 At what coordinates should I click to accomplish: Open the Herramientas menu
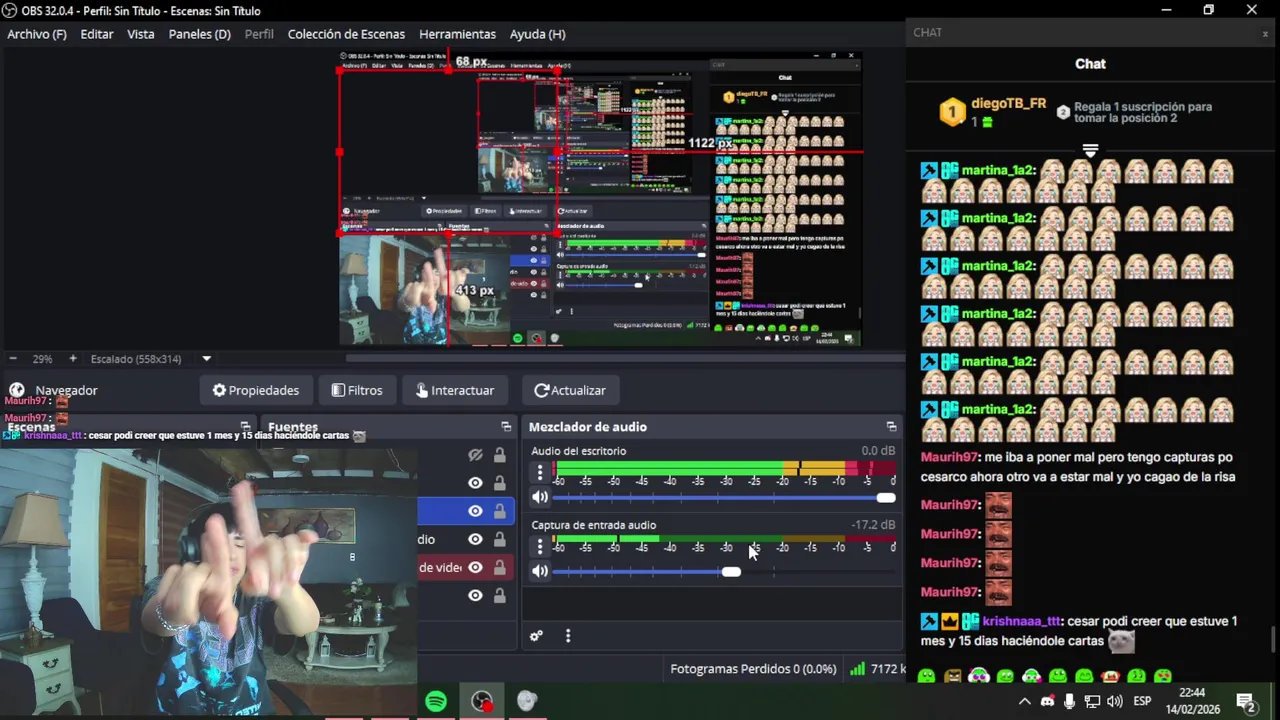click(457, 34)
